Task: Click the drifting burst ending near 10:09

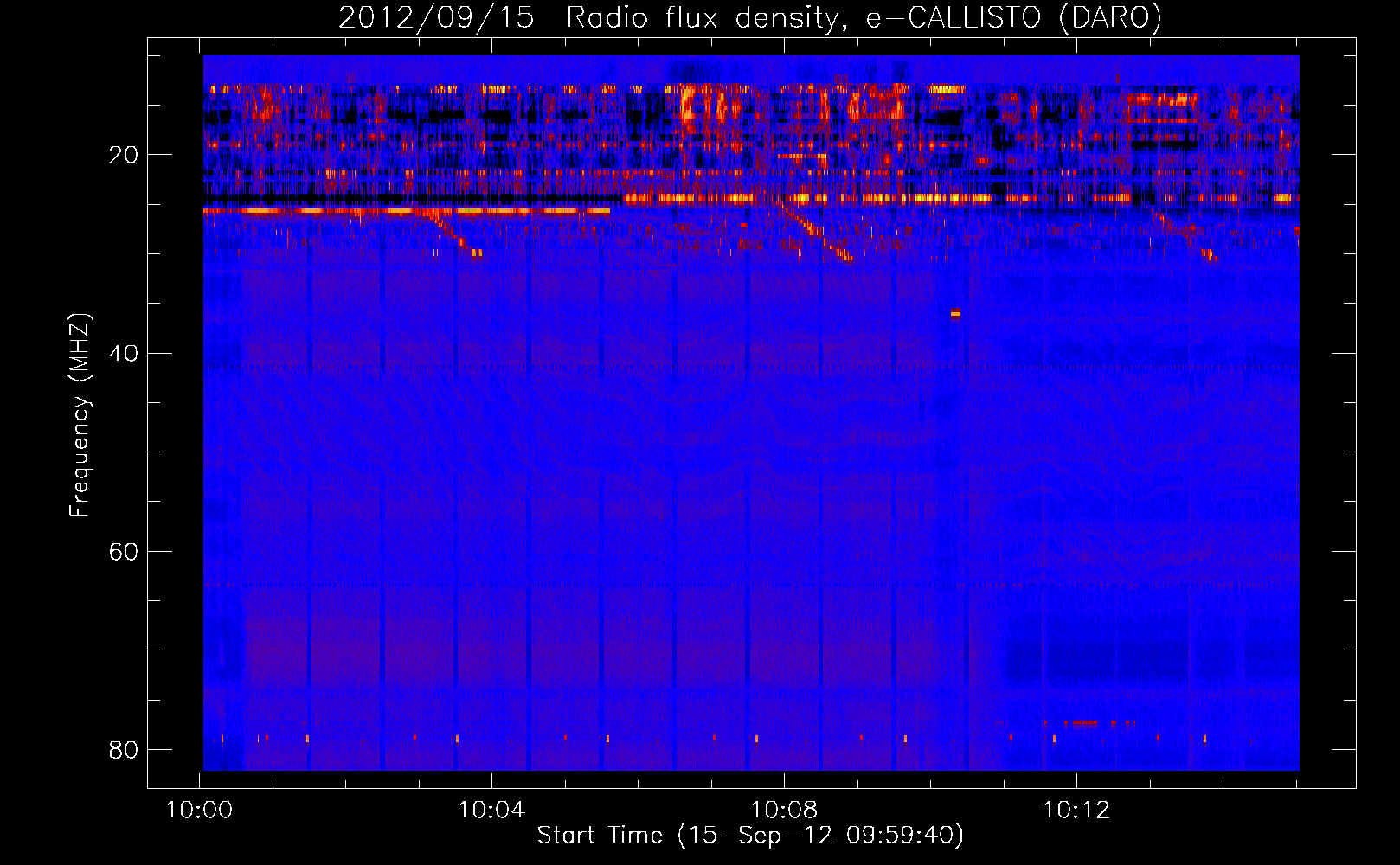Action: point(815,230)
